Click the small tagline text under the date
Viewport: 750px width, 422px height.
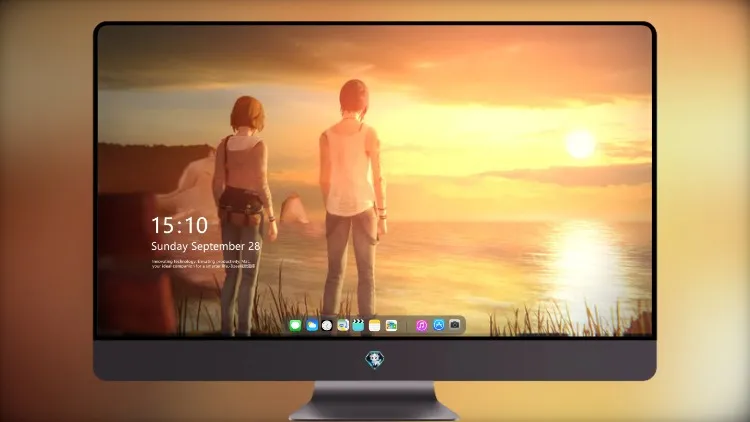(x=203, y=264)
